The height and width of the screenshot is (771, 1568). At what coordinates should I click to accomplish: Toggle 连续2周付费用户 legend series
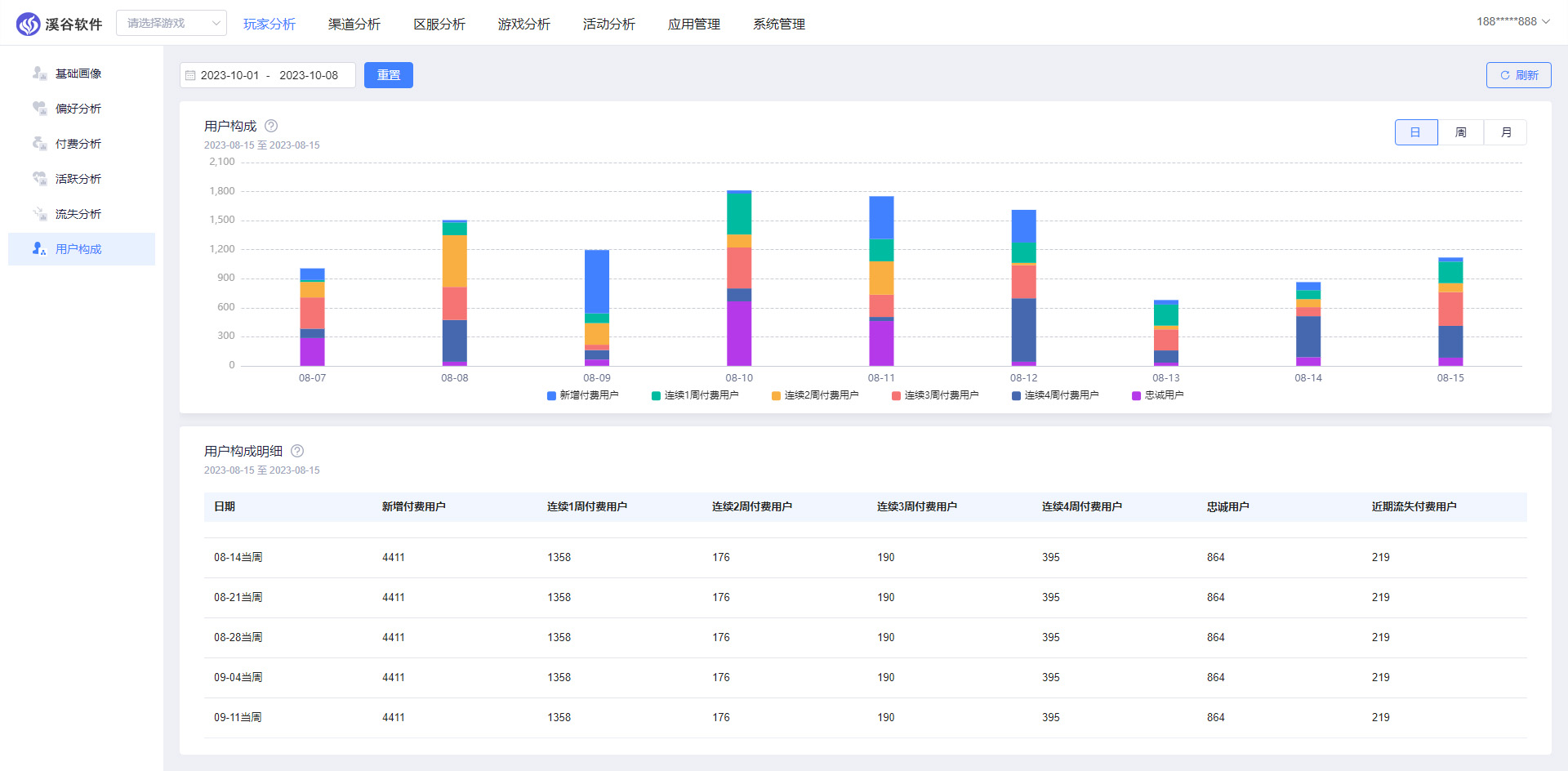[x=815, y=395]
